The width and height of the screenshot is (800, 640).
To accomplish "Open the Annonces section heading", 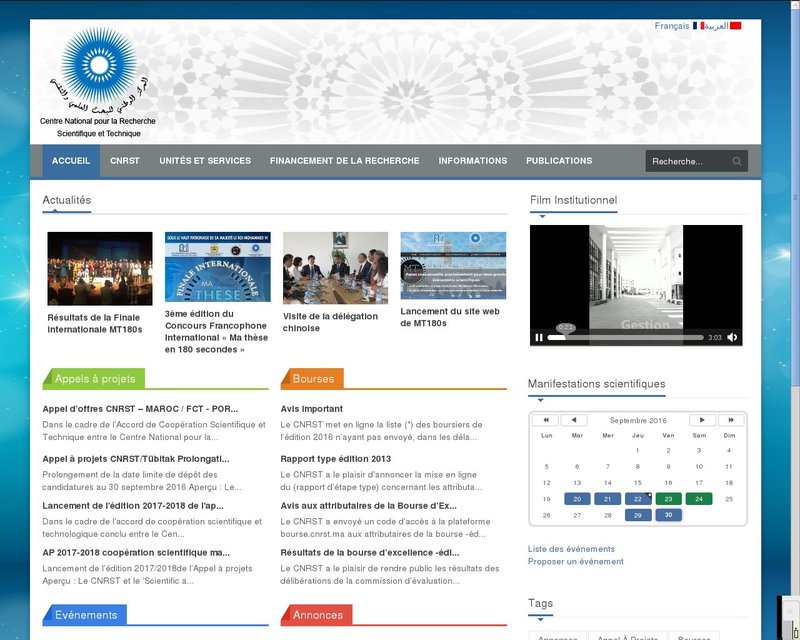I will [x=317, y=615].
